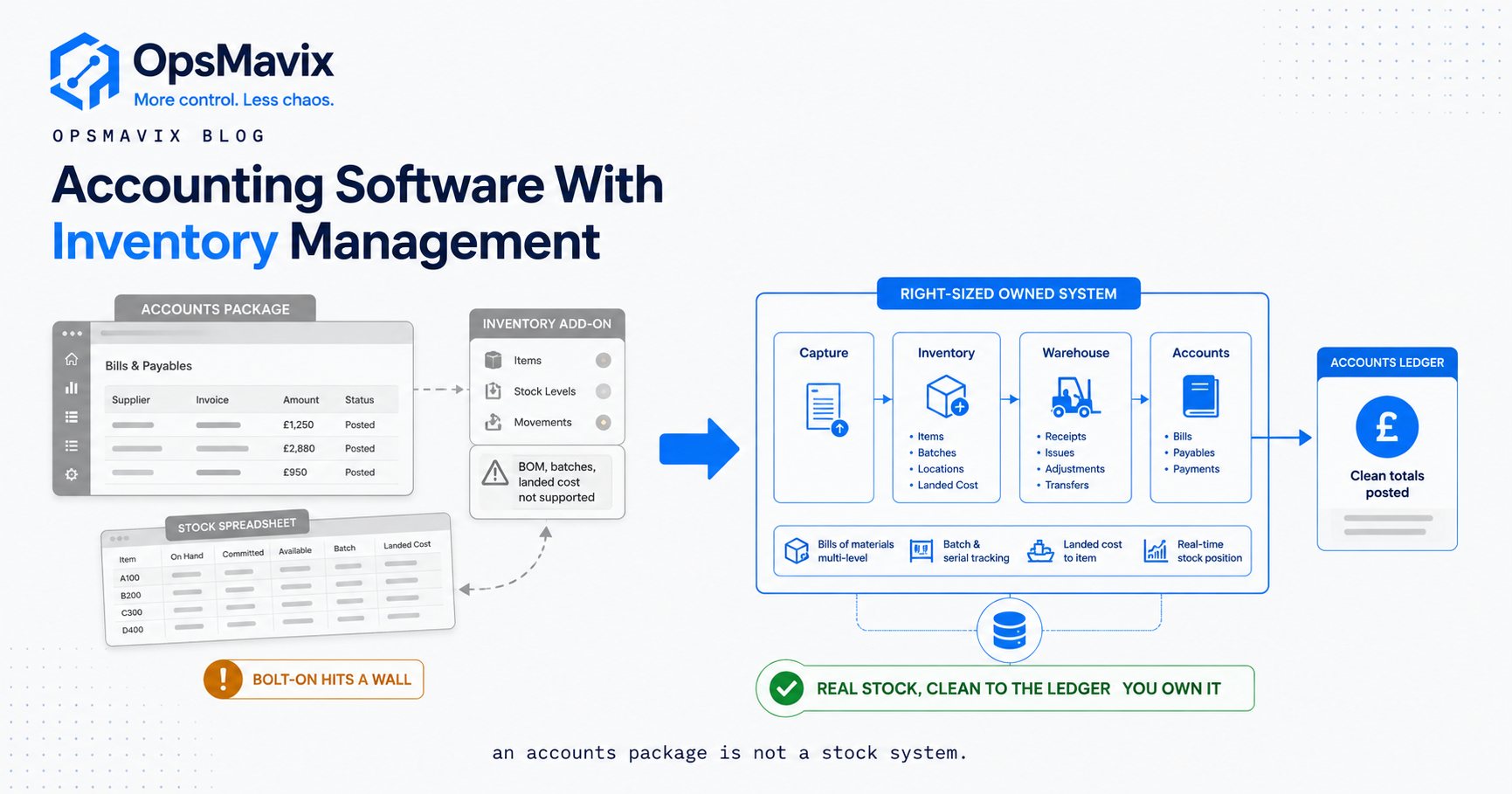Click the orange exclamation mark icon

coord(224,679)
